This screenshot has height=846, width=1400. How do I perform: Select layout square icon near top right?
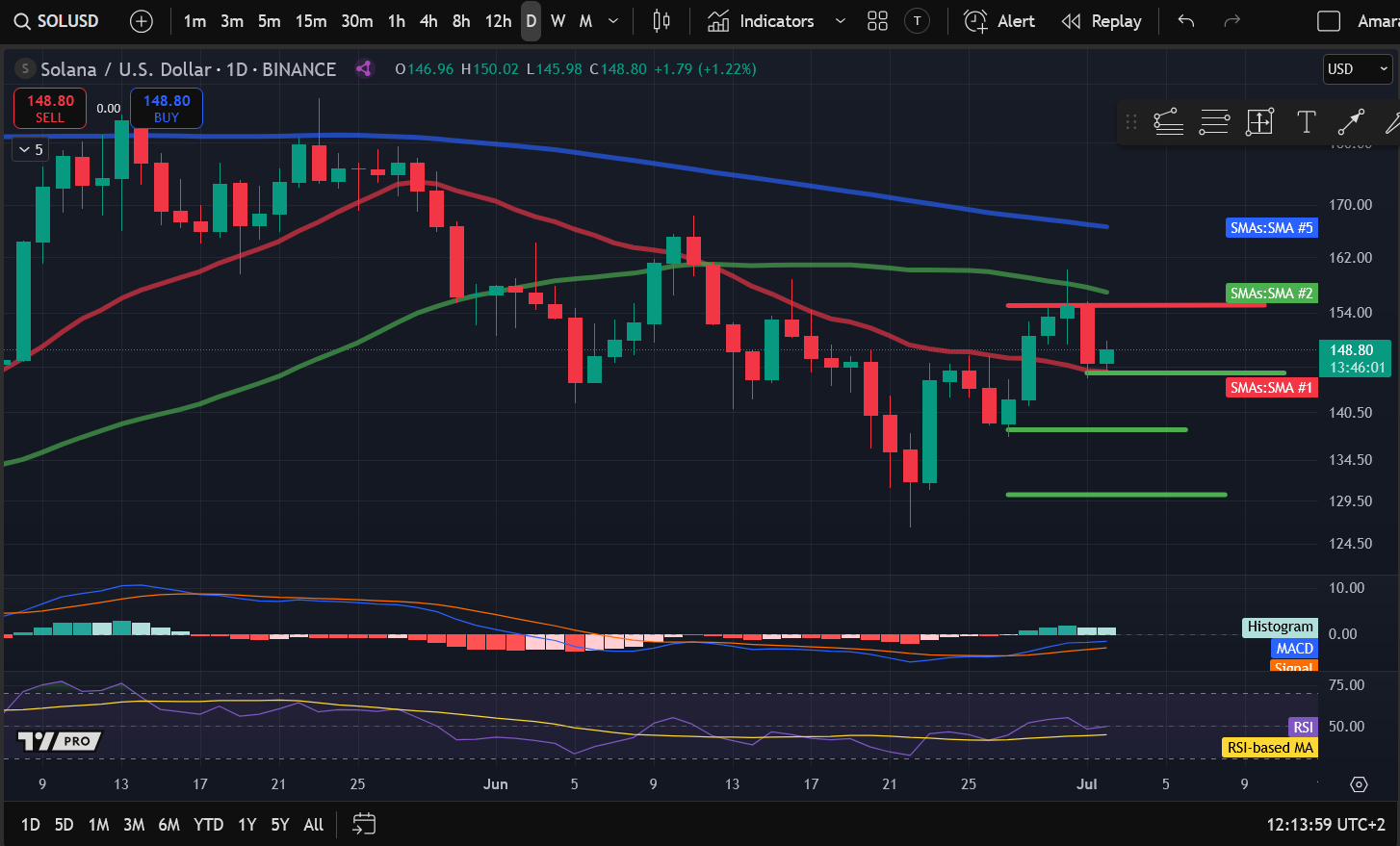tap(1329, 21)
